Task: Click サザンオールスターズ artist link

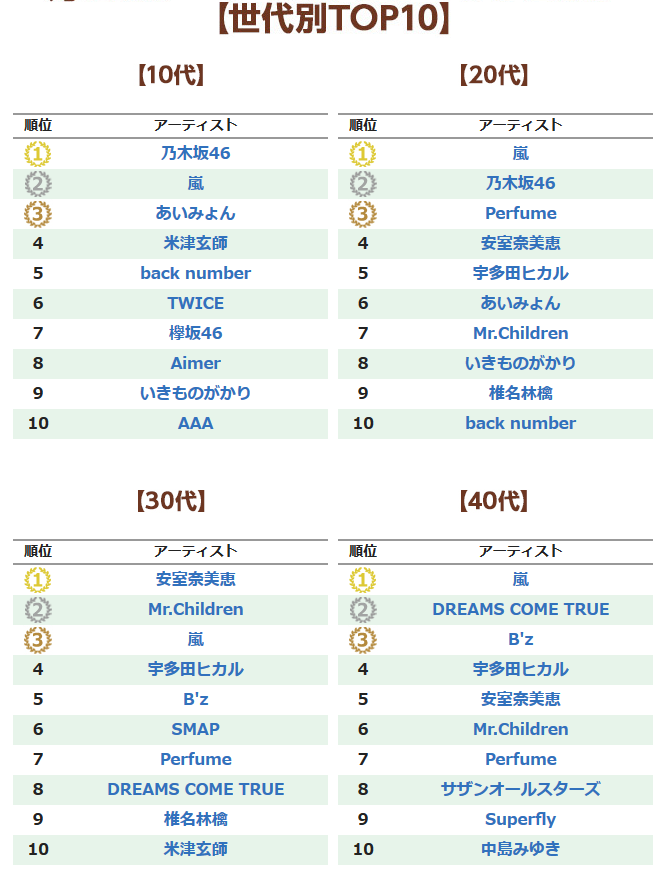Action: pos(520,789)
